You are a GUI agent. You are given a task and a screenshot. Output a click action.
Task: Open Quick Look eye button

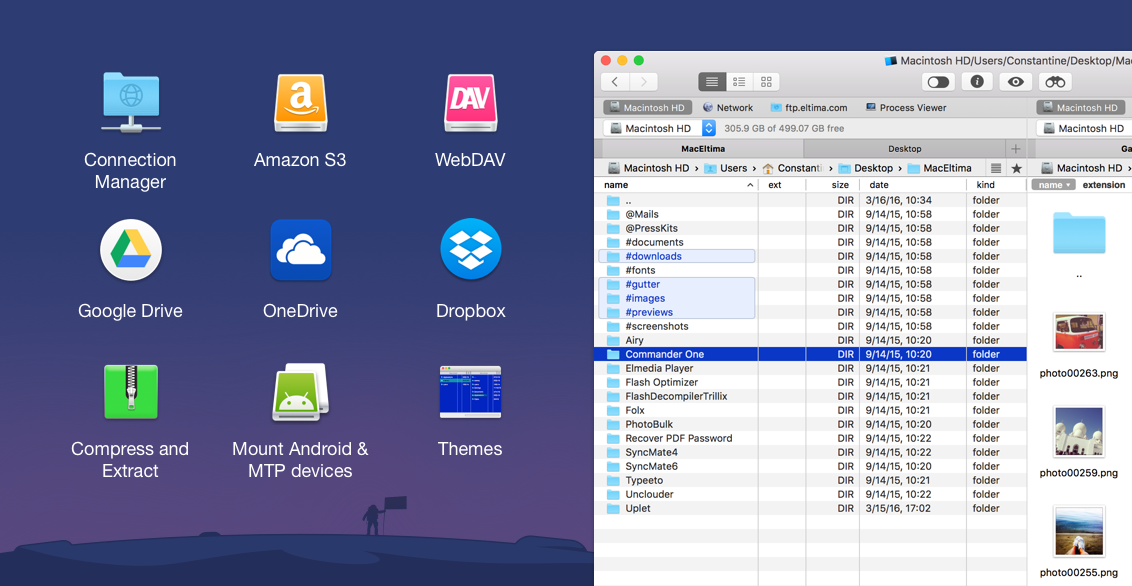coord(1016,82)
